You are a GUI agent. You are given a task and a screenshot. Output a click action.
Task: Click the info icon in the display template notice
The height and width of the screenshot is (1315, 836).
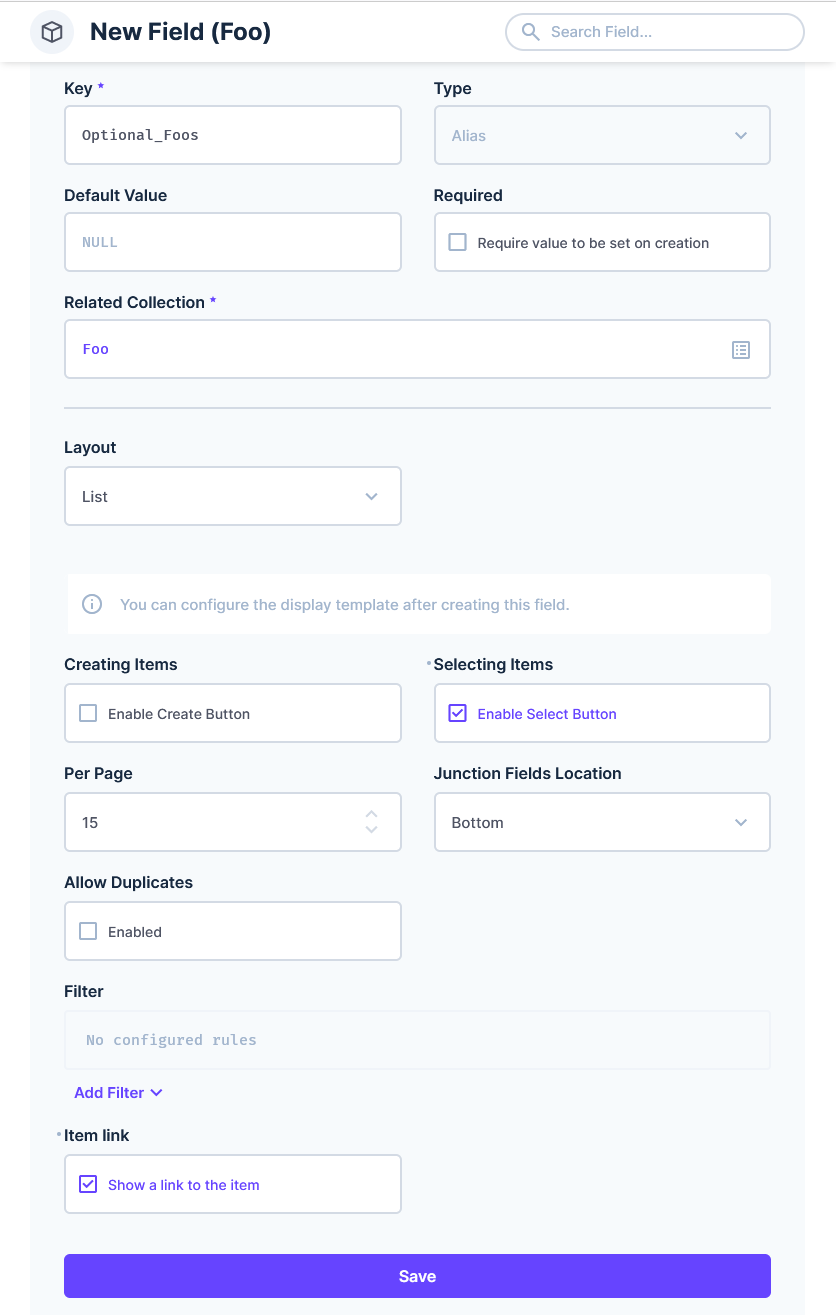tap(92, 604)
